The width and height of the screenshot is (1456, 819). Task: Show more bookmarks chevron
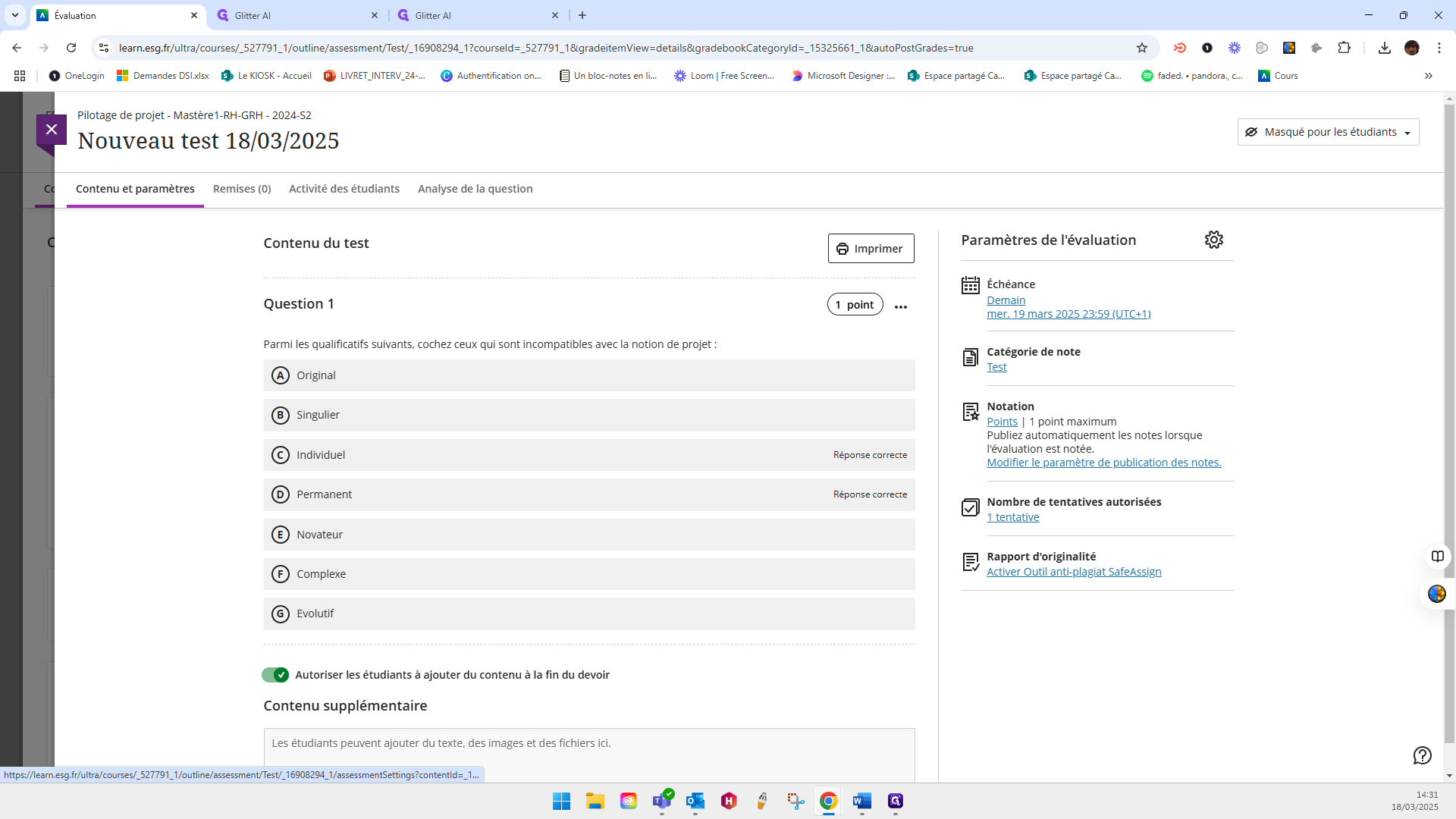[1428, 76]
